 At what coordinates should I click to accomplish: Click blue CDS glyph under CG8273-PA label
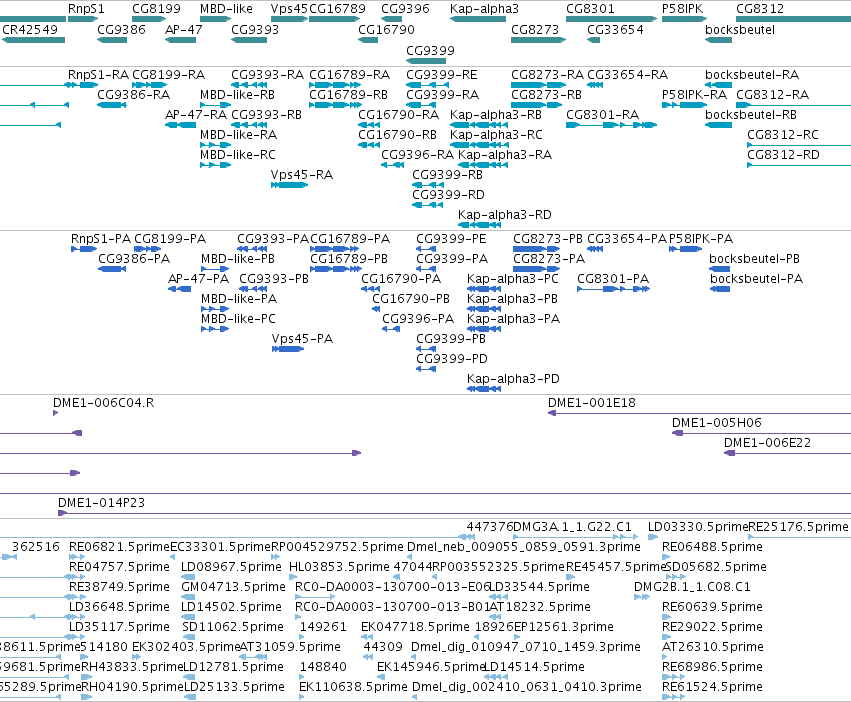pos(538,269)
